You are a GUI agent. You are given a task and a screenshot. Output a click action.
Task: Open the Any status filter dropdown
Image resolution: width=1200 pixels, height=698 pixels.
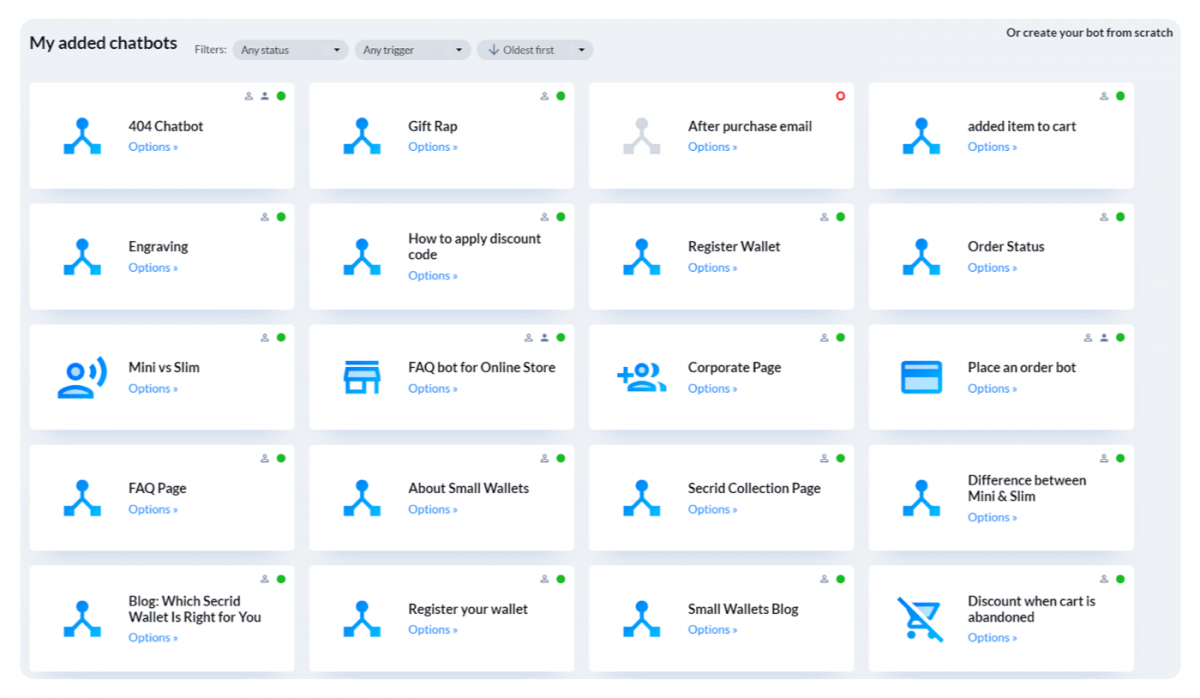click(x=291, y=50)
